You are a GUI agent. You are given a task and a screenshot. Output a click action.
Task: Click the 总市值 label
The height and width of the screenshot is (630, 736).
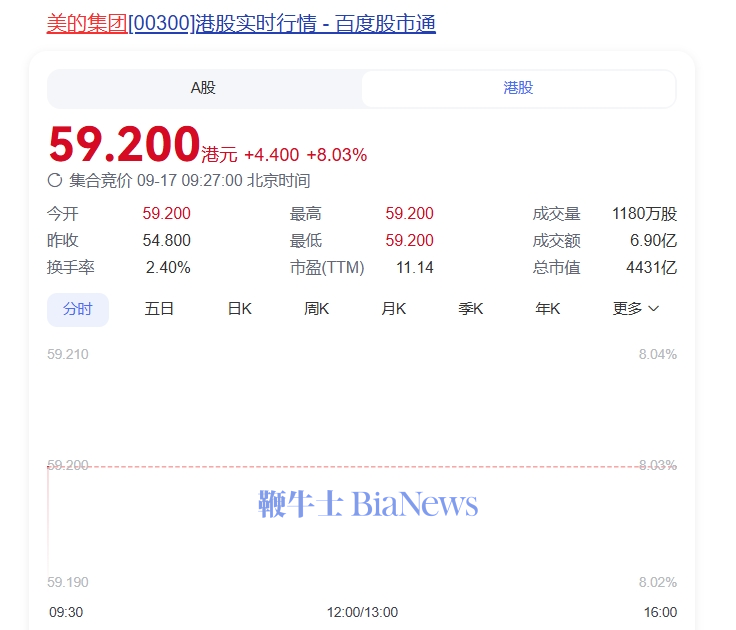click(x=556, y=268)
